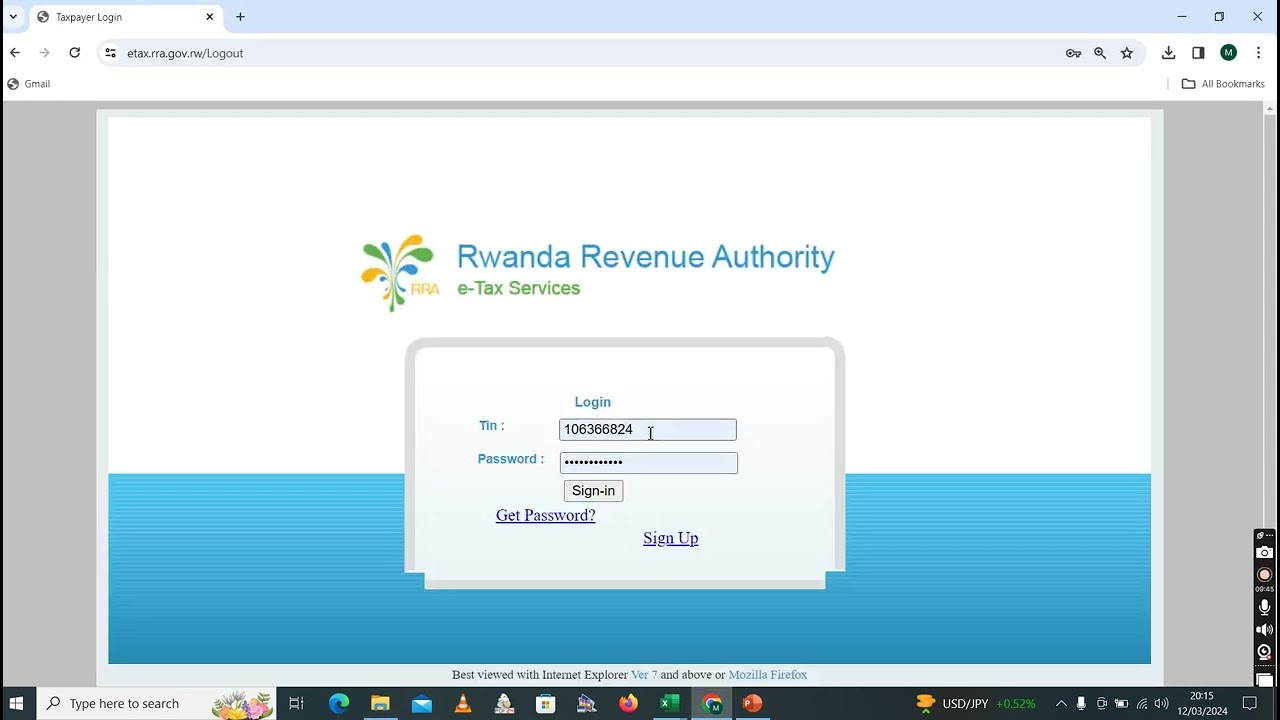Open the Get Password? link
The image size is (1280, 720).
(x=545, y=515)
